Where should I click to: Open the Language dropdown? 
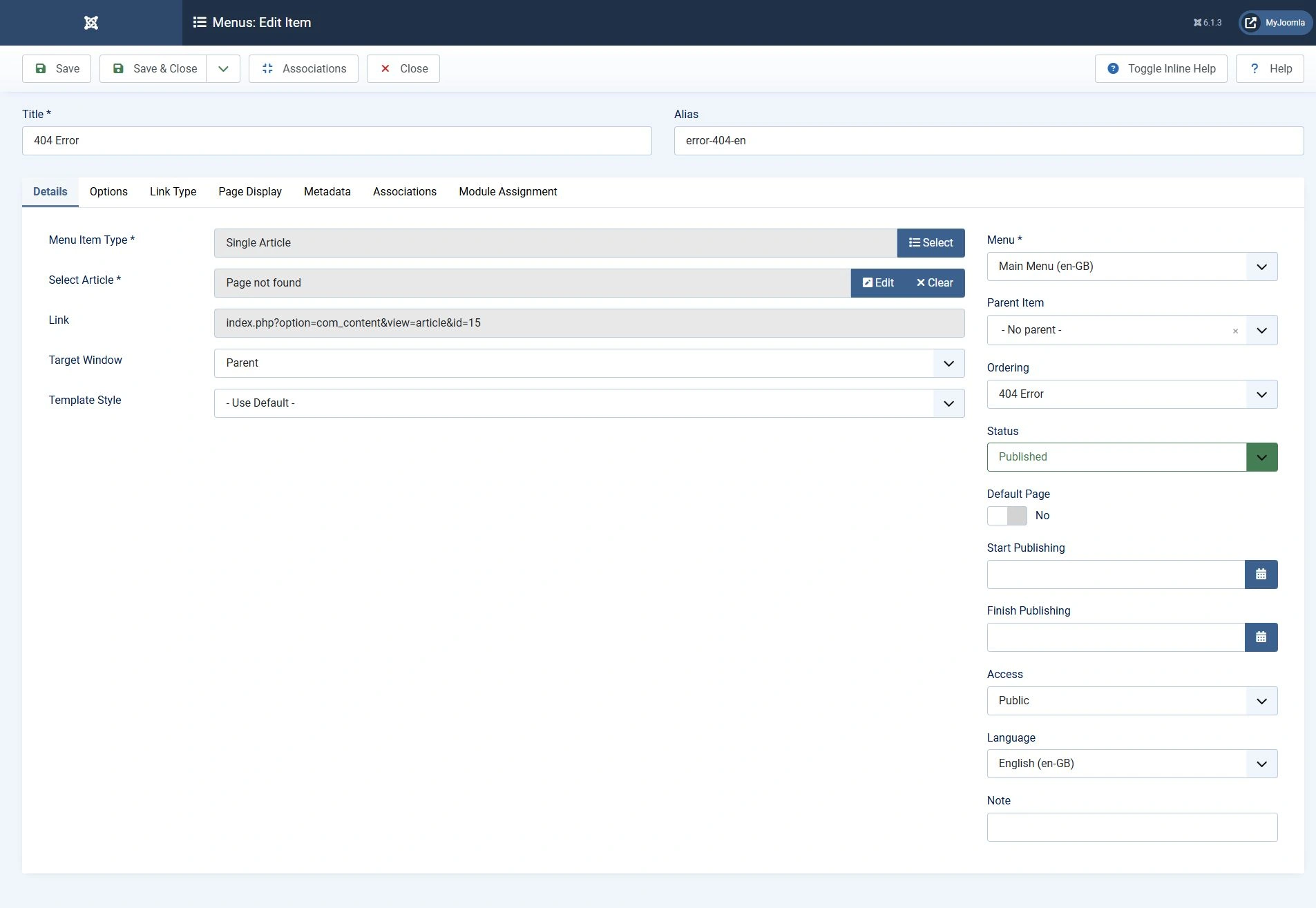1132,764
